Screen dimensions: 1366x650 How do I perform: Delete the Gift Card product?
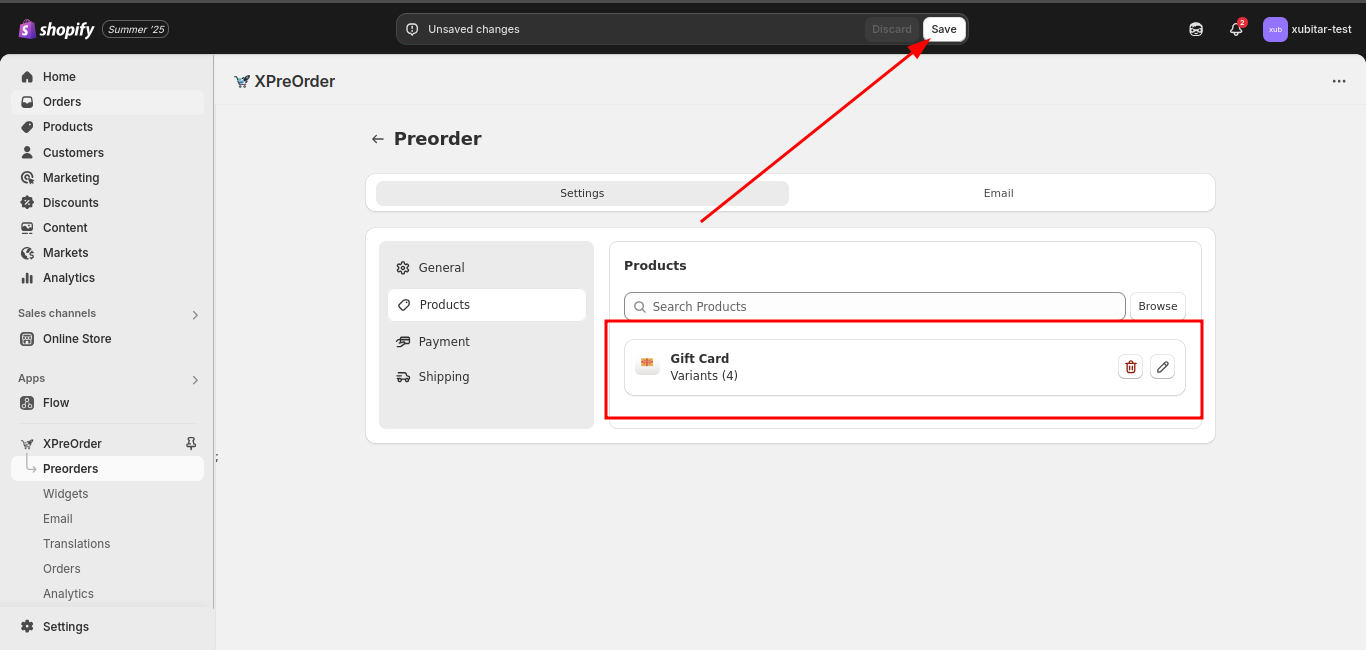coord(1130,367)
